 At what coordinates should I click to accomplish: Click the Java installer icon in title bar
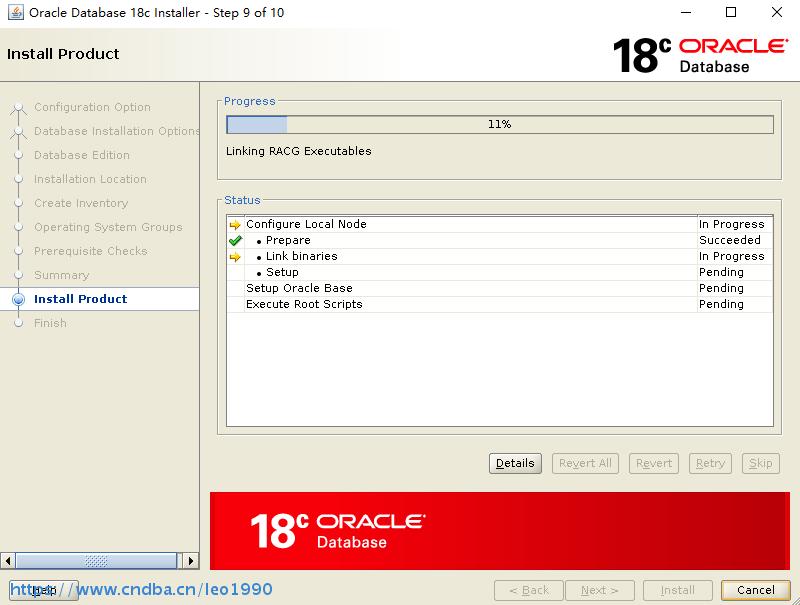[x=15, y=12]
